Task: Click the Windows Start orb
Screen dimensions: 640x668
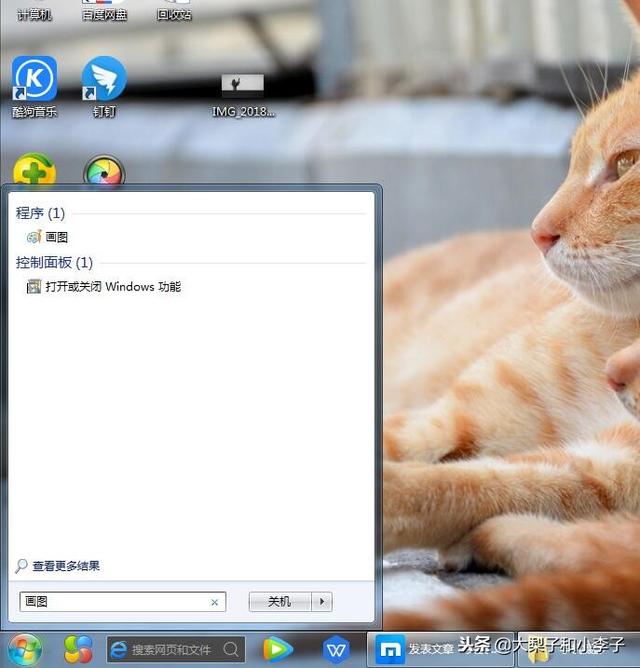Action: (x=24, y=650)
